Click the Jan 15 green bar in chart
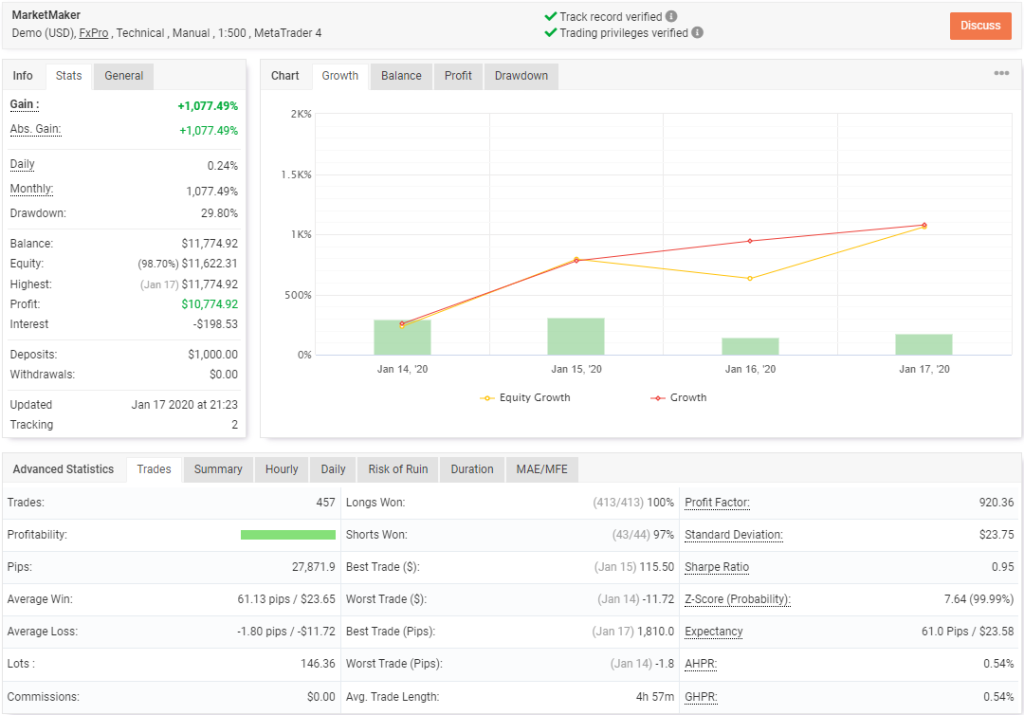The width and height of the screenshot is (1024, 715). click(x=576, y=336)
